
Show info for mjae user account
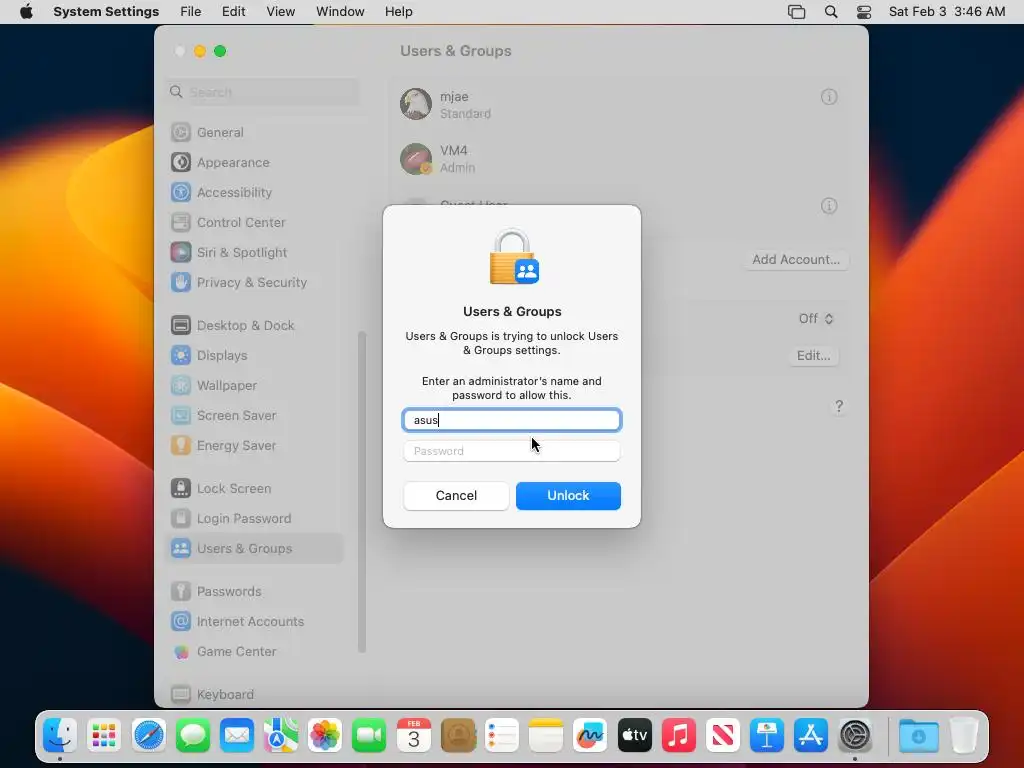(829, 97)
